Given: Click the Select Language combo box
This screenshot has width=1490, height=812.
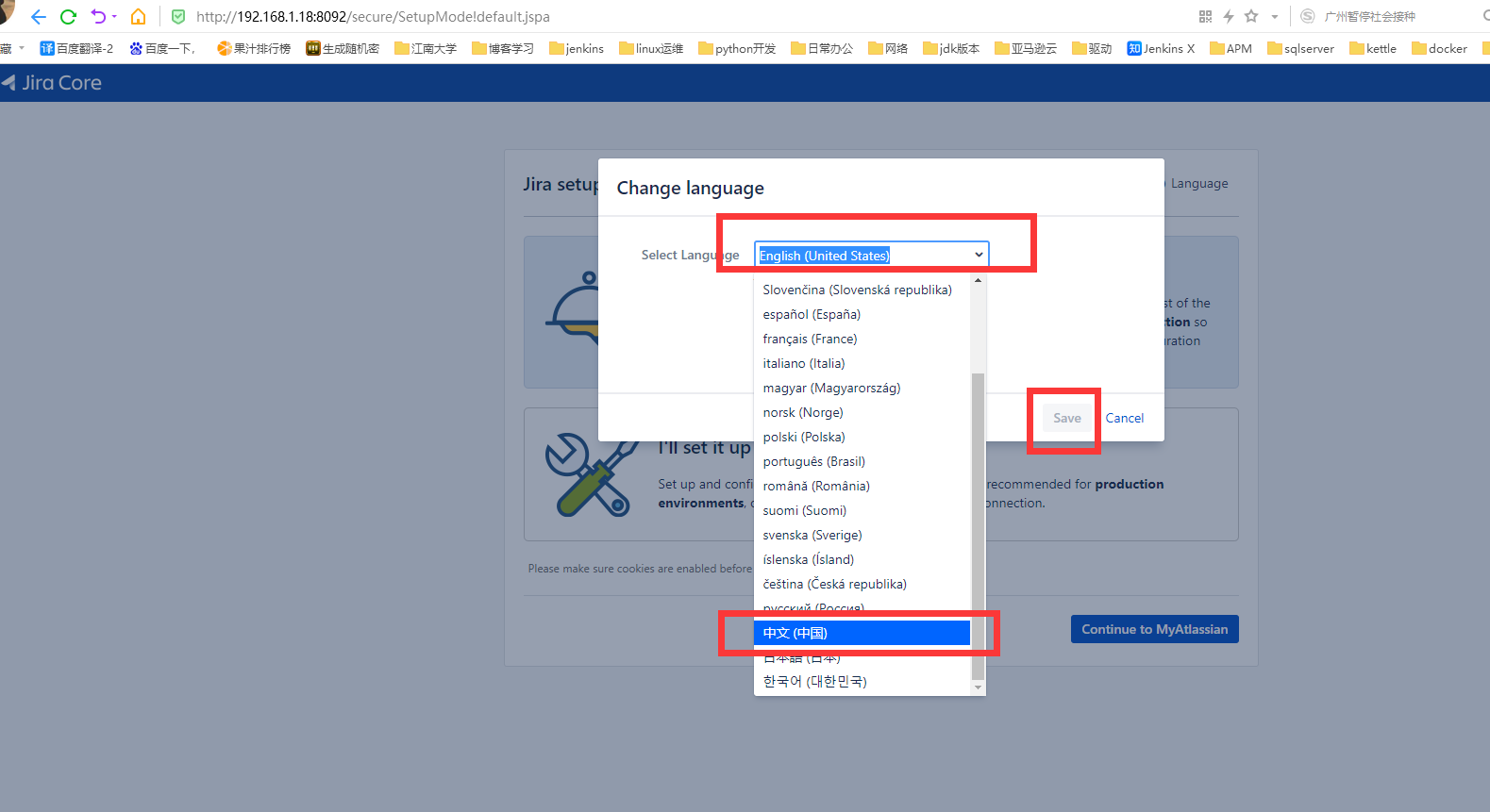Looking at the screenshot, I should (x=871, y=256).
